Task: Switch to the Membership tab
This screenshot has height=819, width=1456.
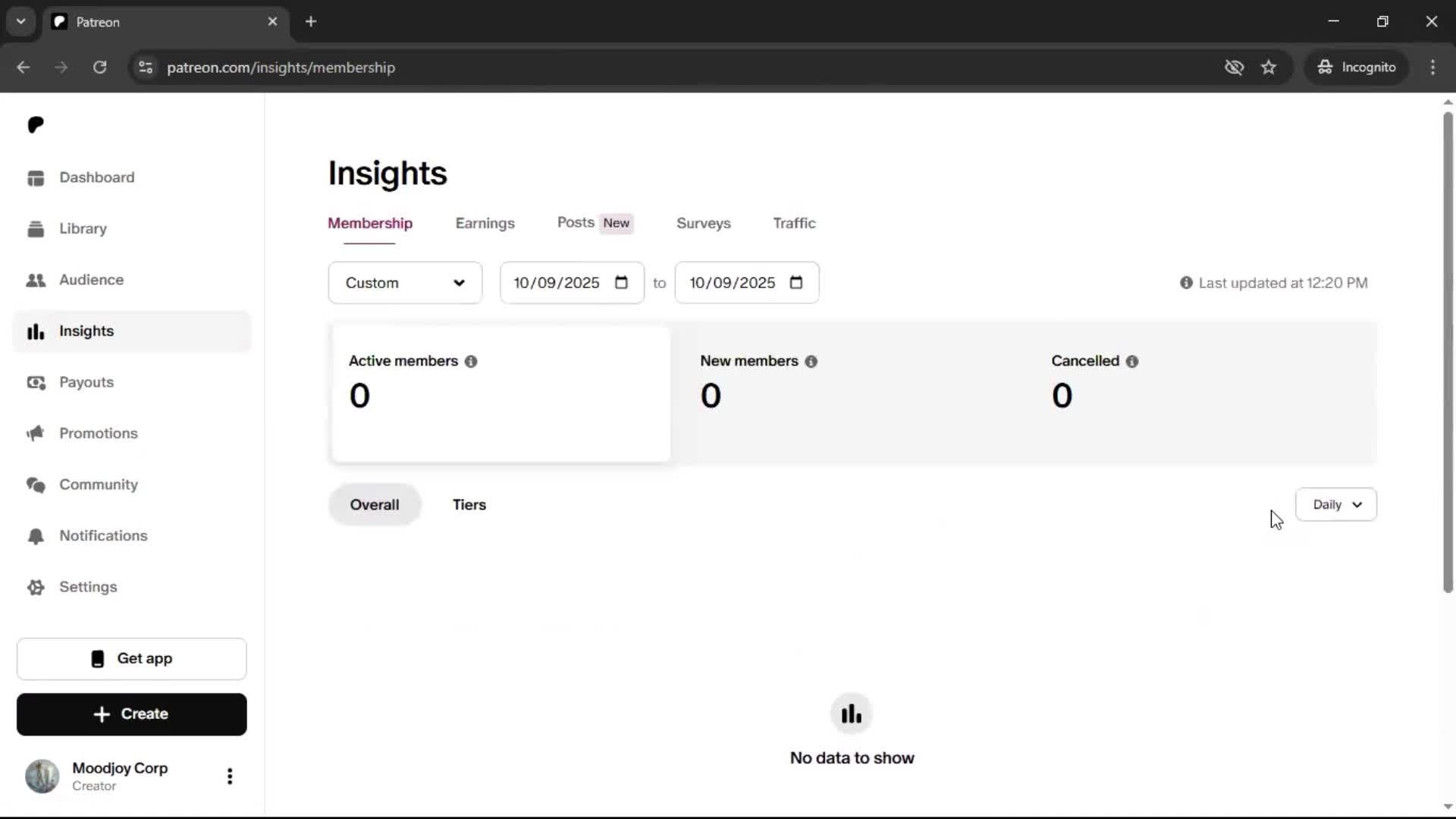Action: (370, 223)
